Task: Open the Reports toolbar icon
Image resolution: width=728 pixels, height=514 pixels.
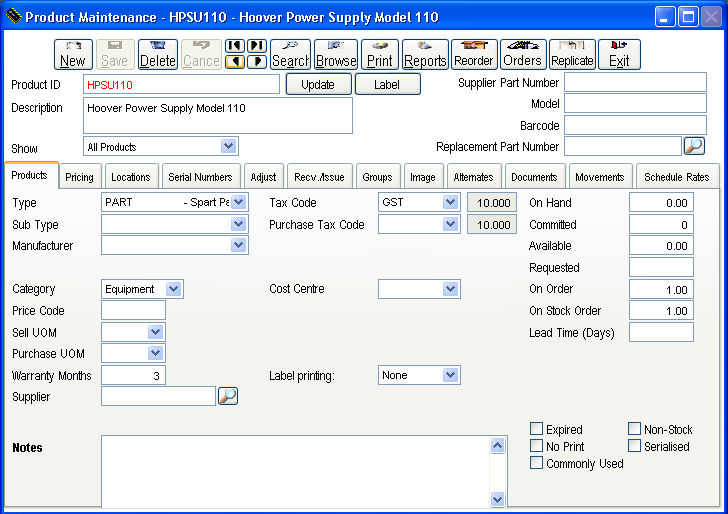Action: click(425, 54)
